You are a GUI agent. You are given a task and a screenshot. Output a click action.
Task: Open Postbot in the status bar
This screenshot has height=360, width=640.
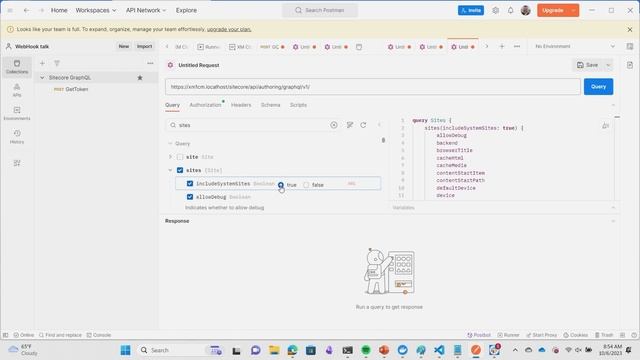pos(479,335)
